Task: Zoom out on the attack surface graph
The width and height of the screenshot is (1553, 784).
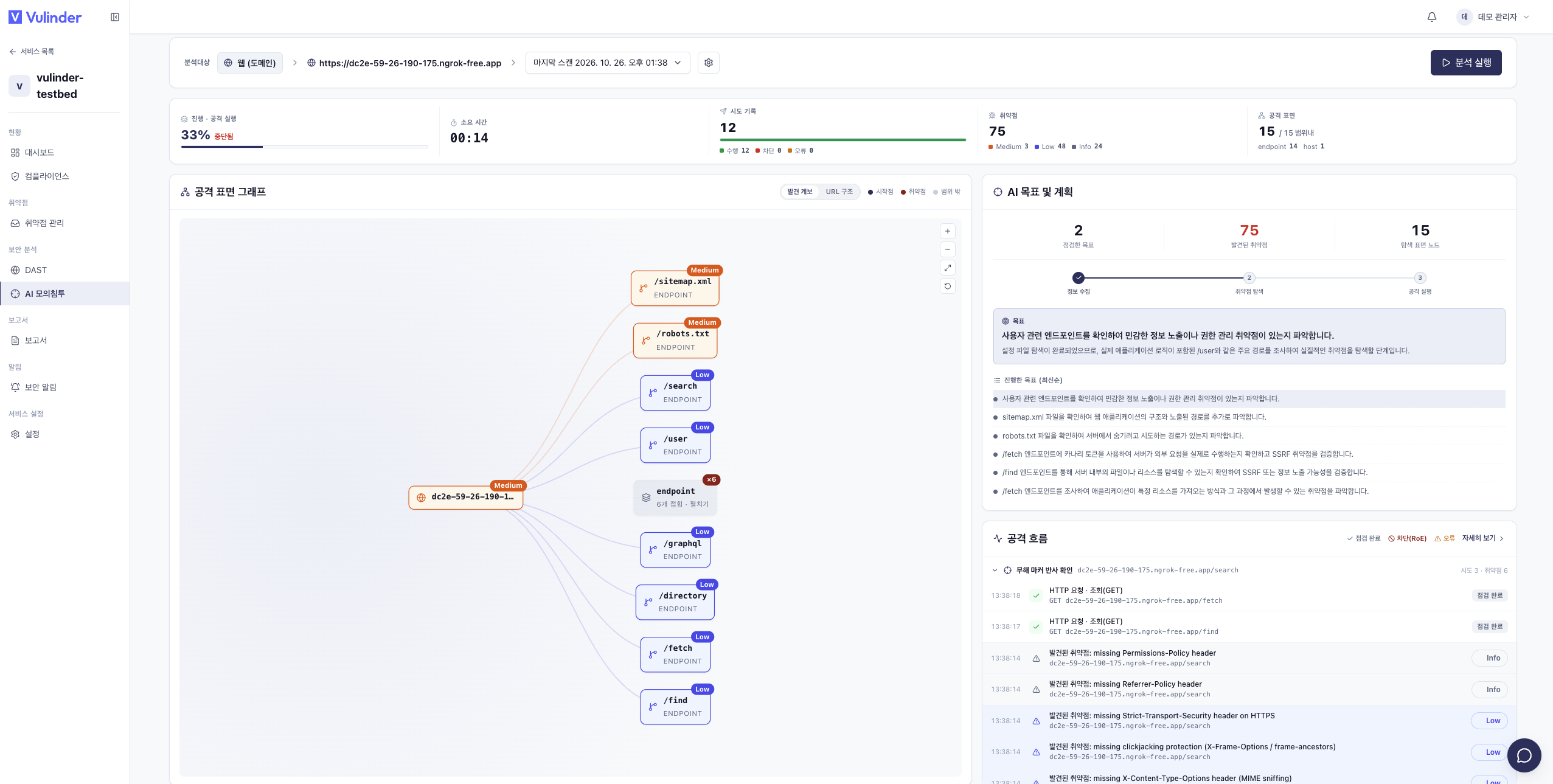Action: pos(947,249)
